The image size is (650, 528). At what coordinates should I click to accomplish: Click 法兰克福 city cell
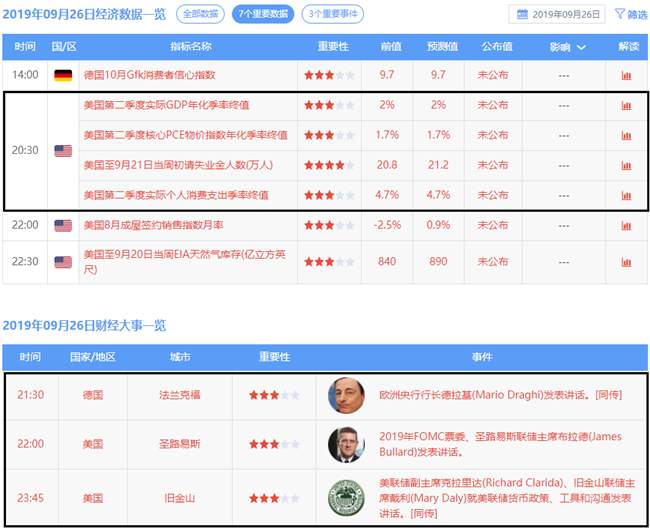click(x=180, y=395)
